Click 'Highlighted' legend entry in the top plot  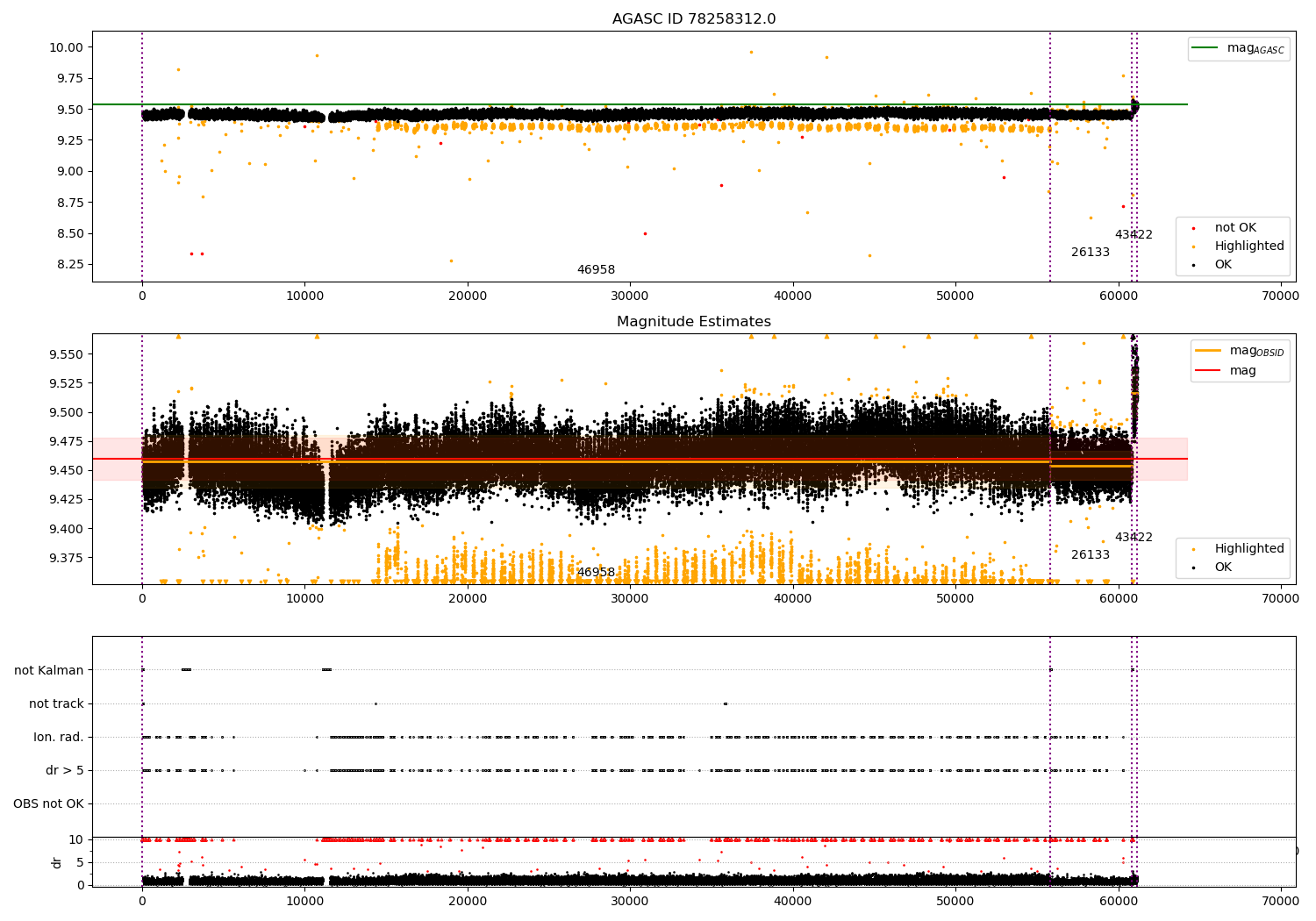1249,246
